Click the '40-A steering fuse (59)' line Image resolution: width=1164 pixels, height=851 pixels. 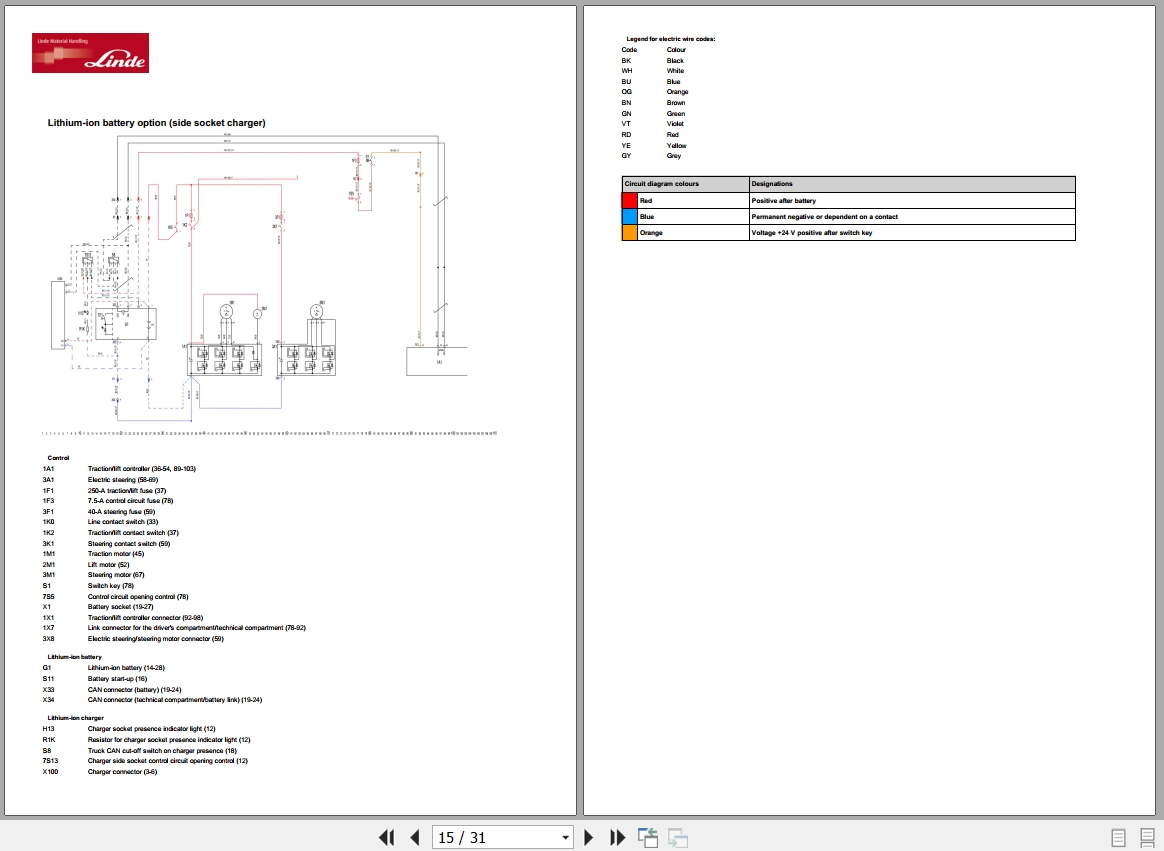(122, 512)
